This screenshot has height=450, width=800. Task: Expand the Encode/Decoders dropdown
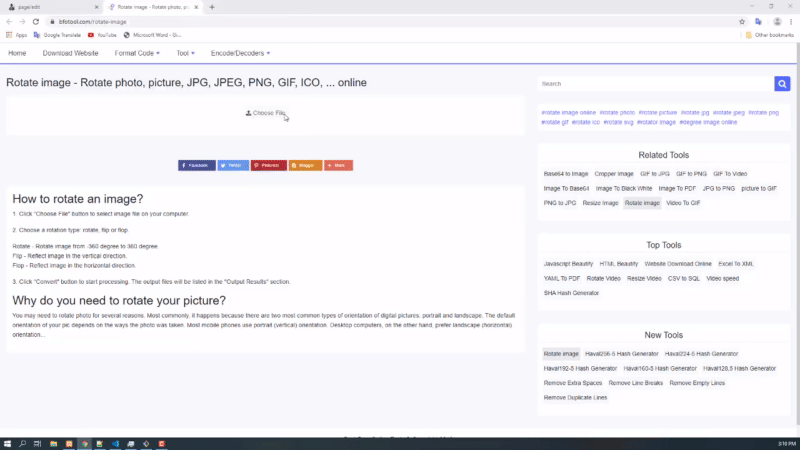click(x=240, y=53)
